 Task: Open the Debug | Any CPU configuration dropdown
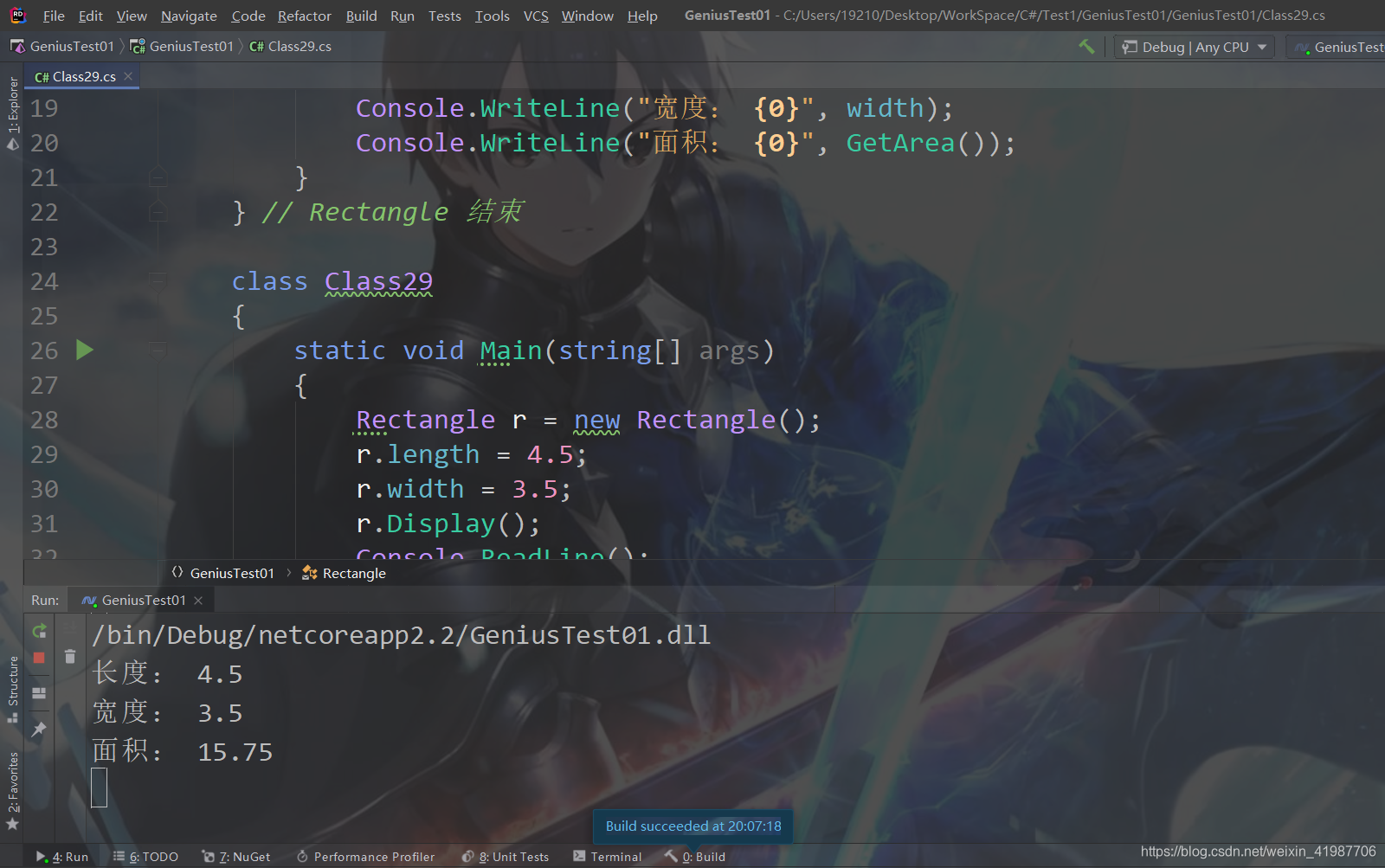pyautogui.click(x=1195, y=47)
